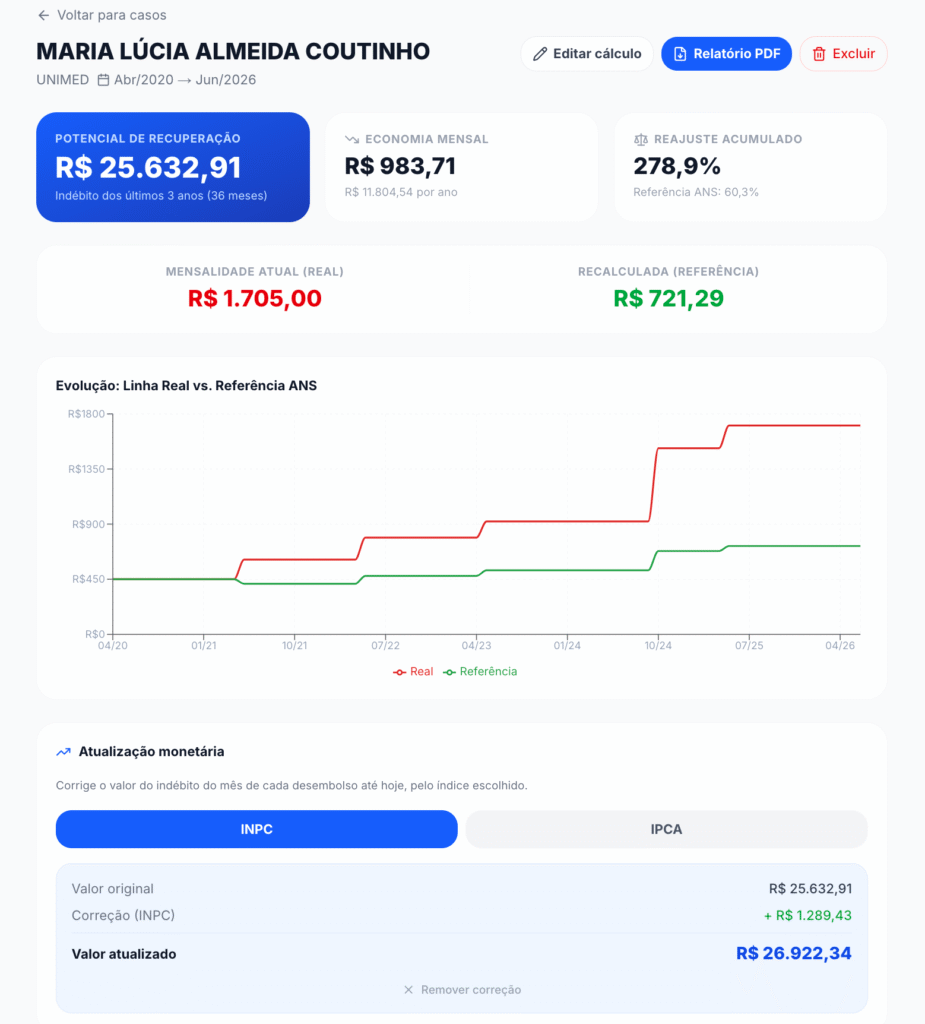Click the Economia Mensal value R$ 983,71
925x1024 pixels.
click(400, 166)
